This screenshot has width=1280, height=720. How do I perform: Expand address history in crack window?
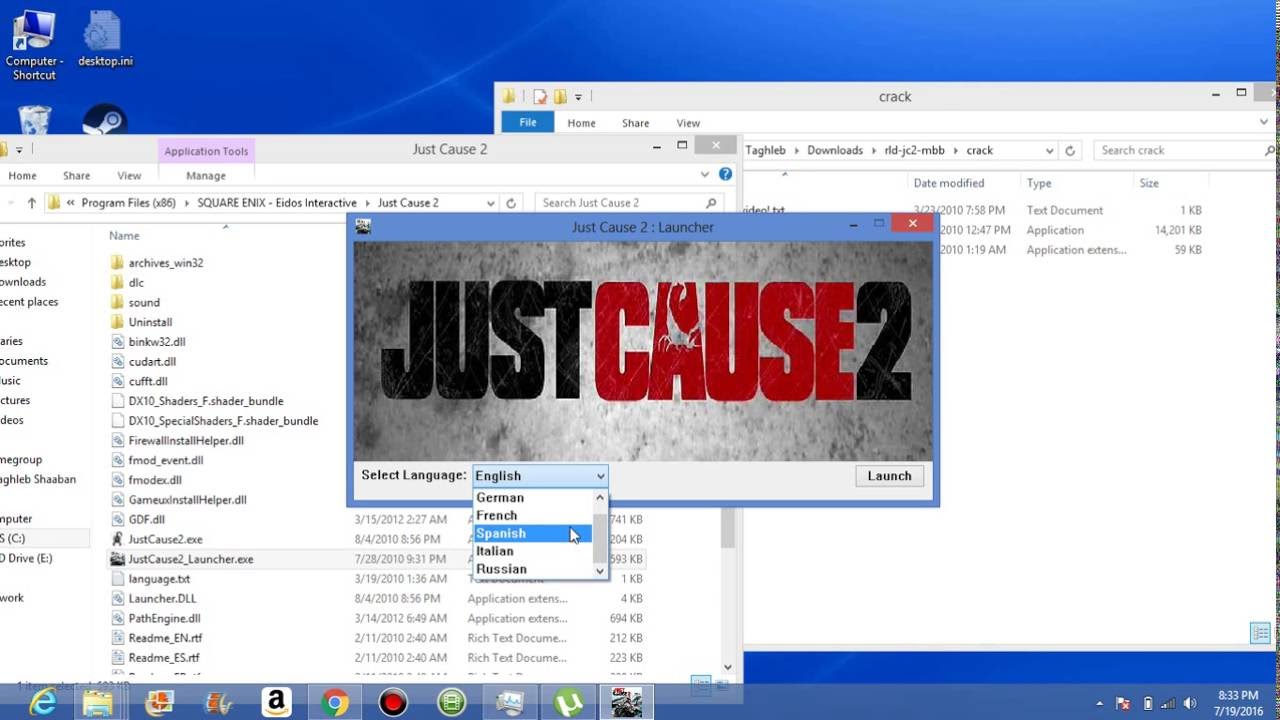1049,150
